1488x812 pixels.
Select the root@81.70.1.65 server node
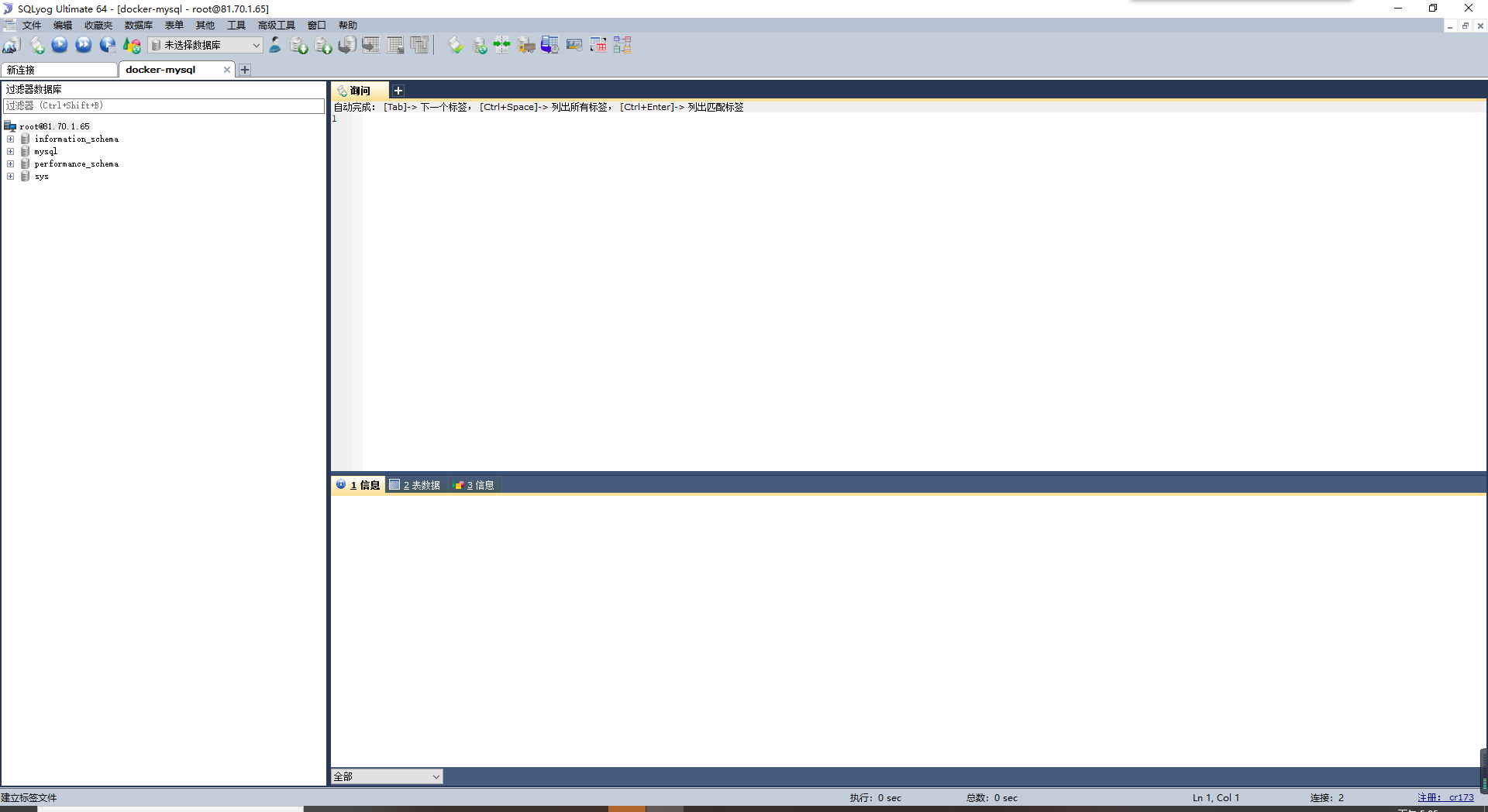(x=54, y=126)
